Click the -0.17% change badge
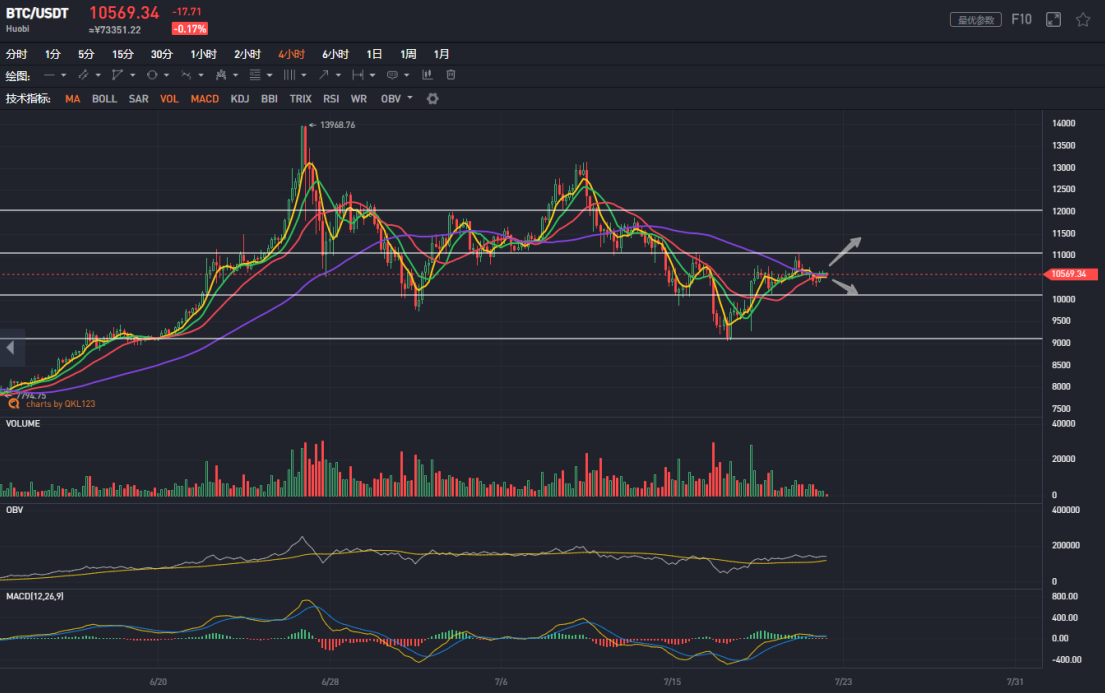 190,29
